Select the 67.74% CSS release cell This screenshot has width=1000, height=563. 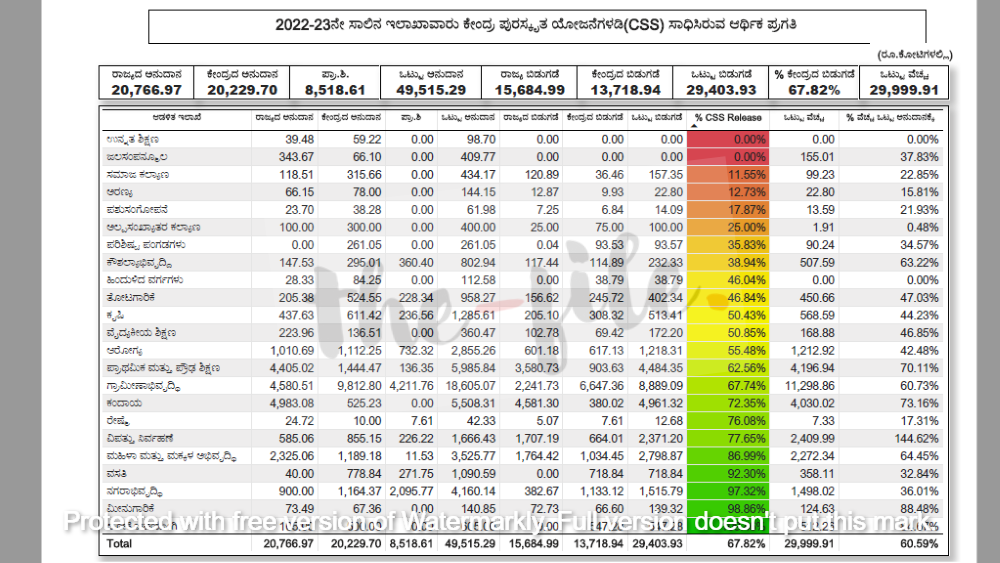727,385
